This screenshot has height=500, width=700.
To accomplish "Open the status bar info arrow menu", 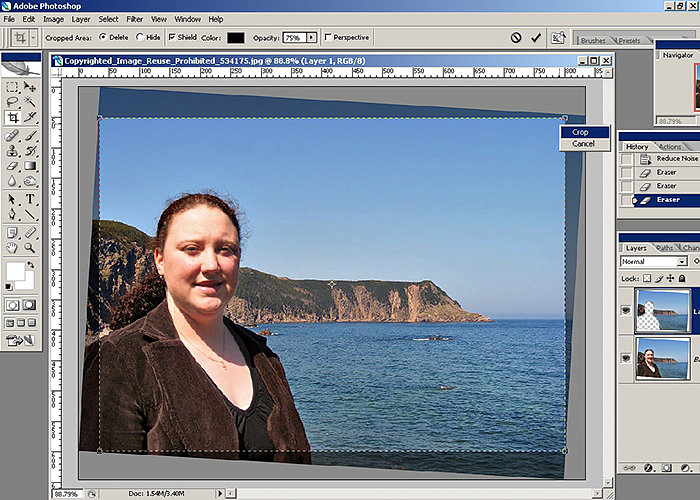I will coord(219,493).
